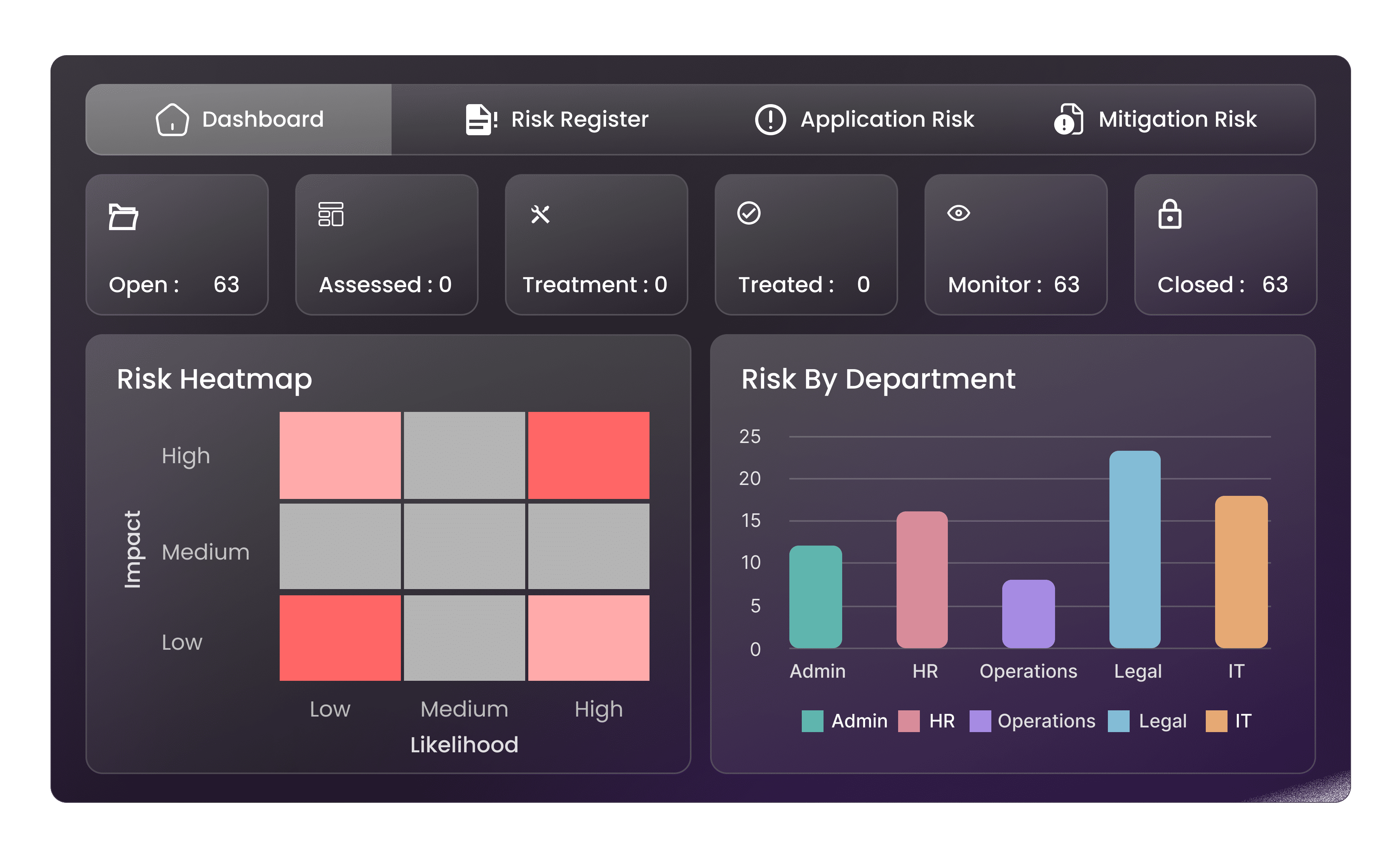Click the Closed padlock icon
Screen dimensions: 1400x858
[1169, 214]
